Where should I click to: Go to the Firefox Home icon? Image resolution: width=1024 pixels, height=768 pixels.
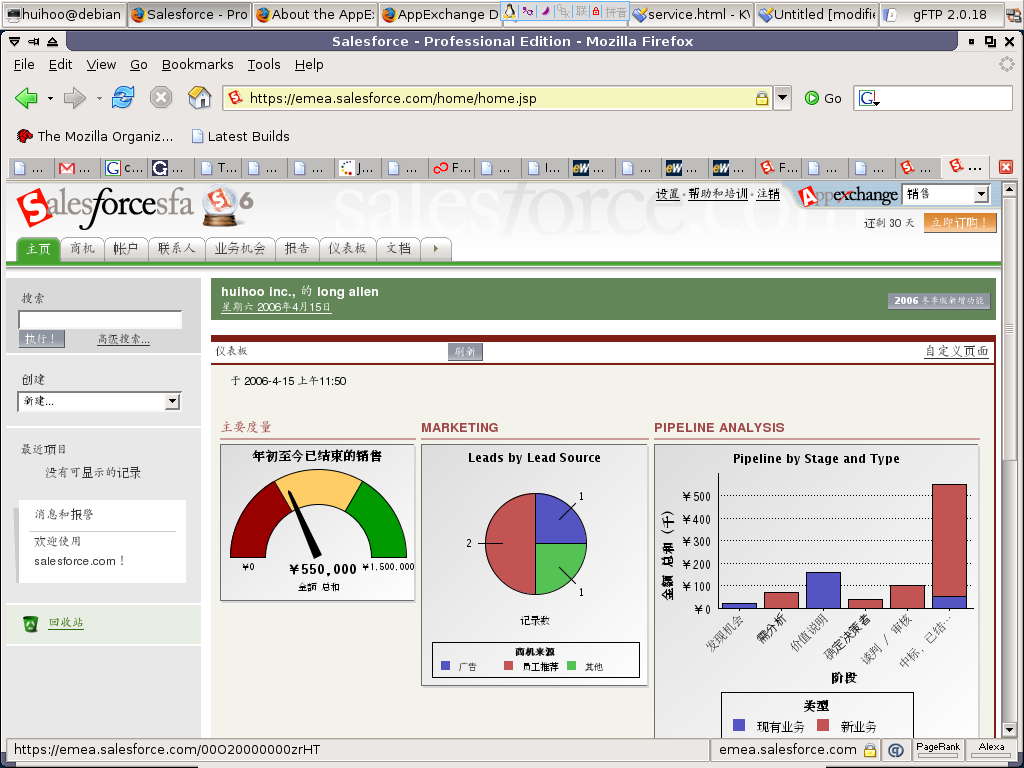[x=200, y=98]
